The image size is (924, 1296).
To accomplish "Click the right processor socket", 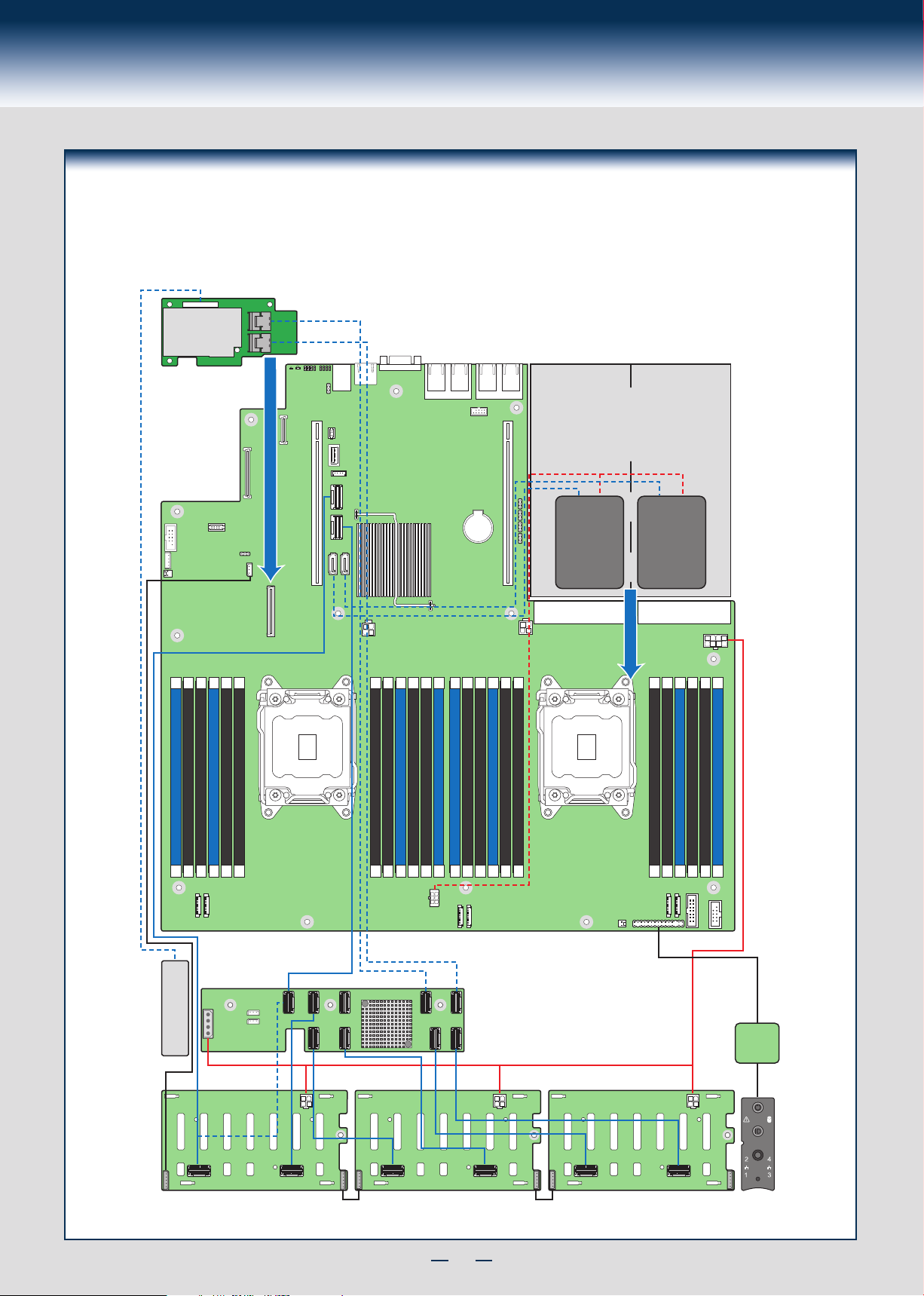I will click(x=586, y=746).
